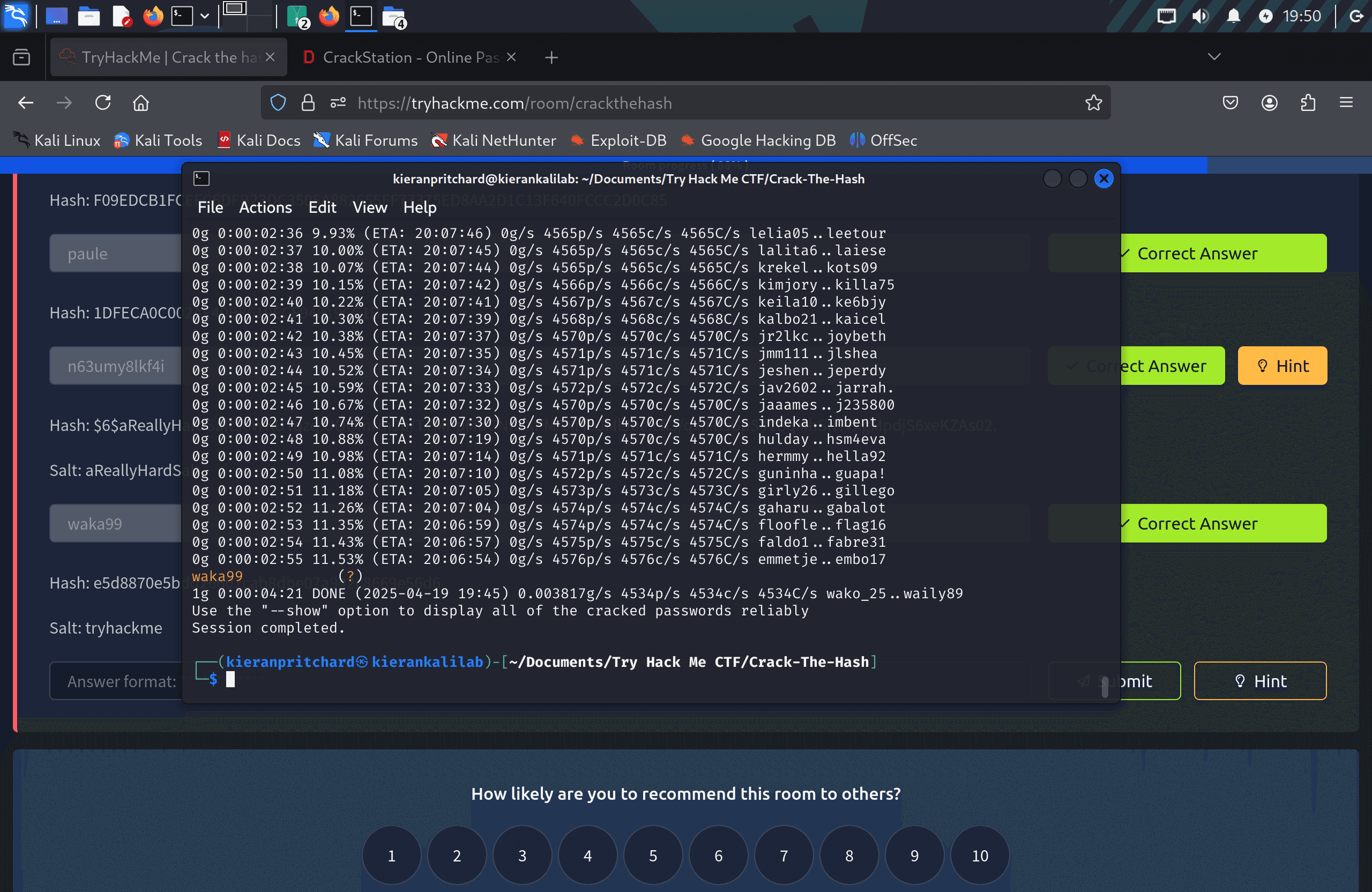Open the terminal Edit menu

[322, 207]
